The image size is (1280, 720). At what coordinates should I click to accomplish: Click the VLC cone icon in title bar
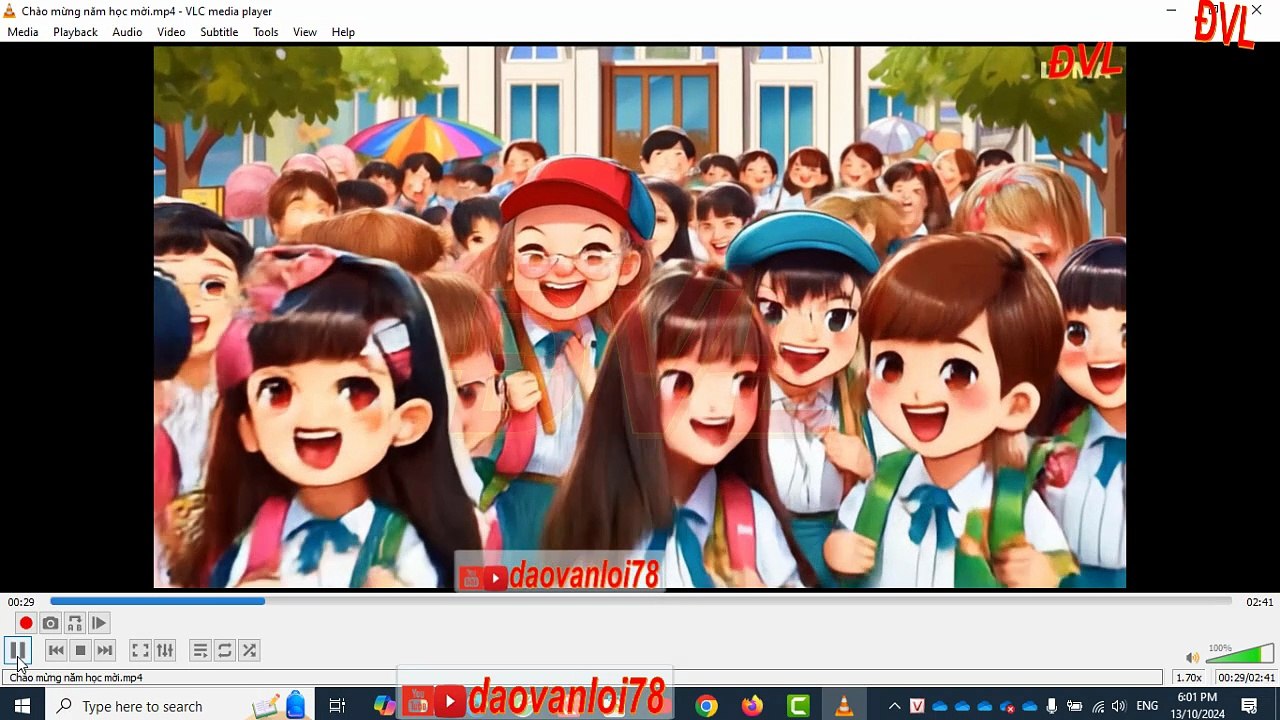10,11
